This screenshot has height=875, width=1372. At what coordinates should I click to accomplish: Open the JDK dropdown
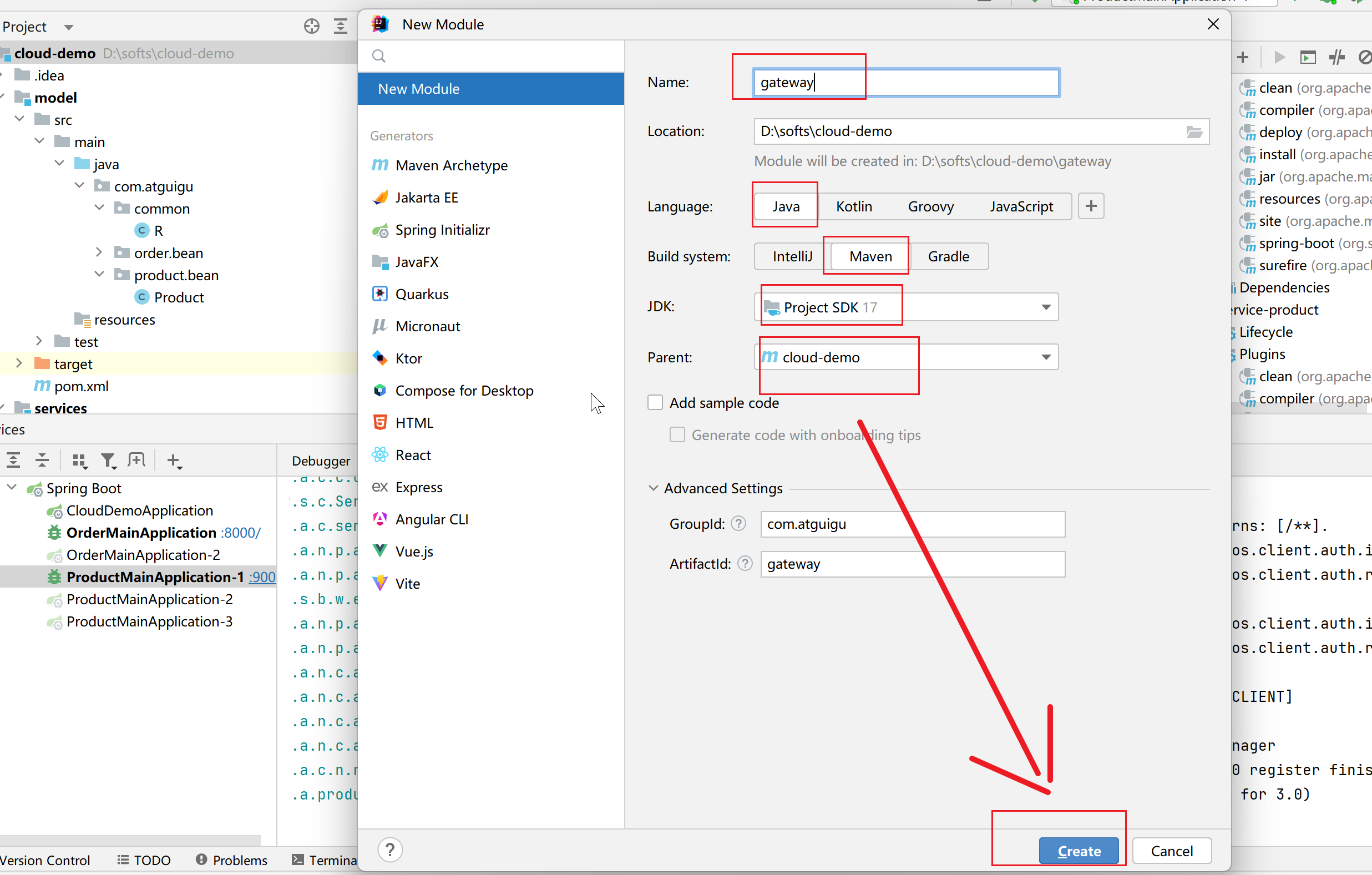[1046, 307]
